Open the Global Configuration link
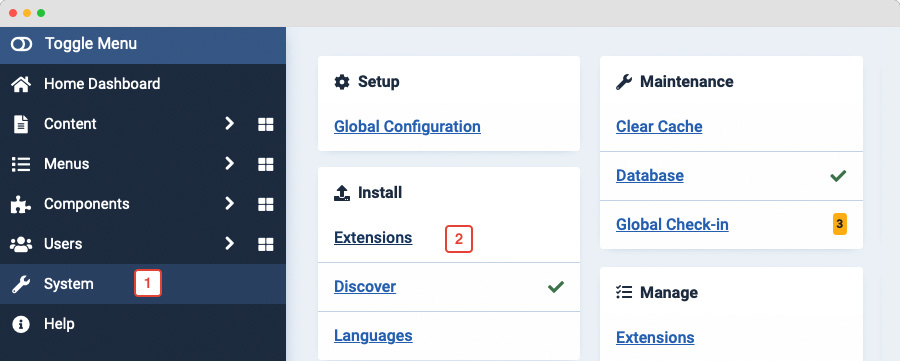Image resolution: width=900 pixels, height=361 pixels. [x=407, y=126]
